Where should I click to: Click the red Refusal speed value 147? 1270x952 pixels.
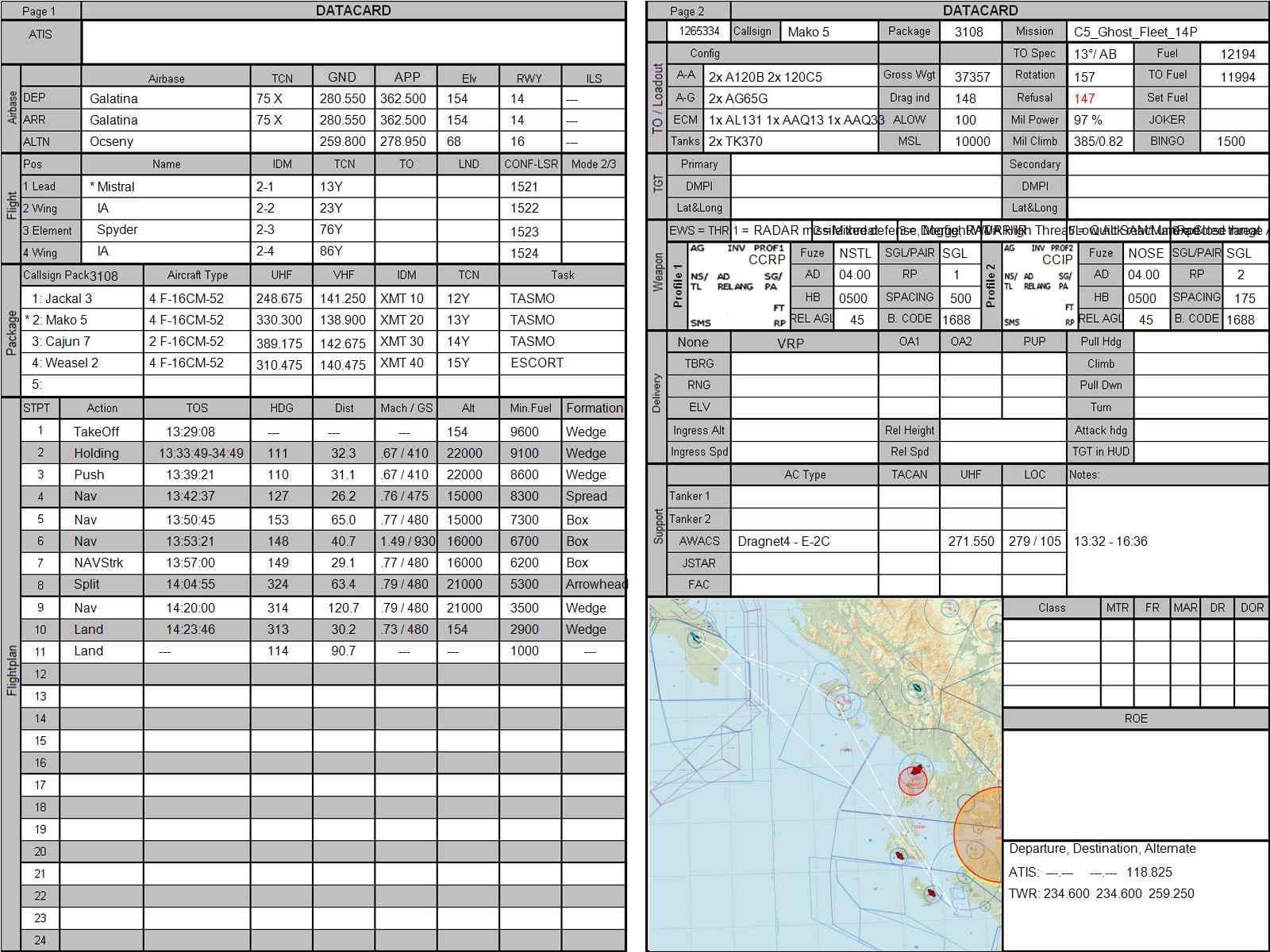(1084, 98)
